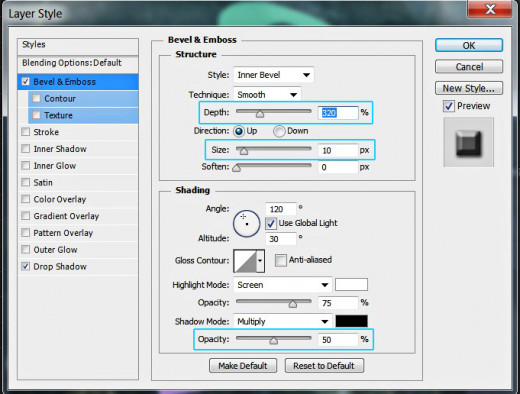Enable the Color Overlay checkbox
The image size is (520, 394).
coord(26,199)
